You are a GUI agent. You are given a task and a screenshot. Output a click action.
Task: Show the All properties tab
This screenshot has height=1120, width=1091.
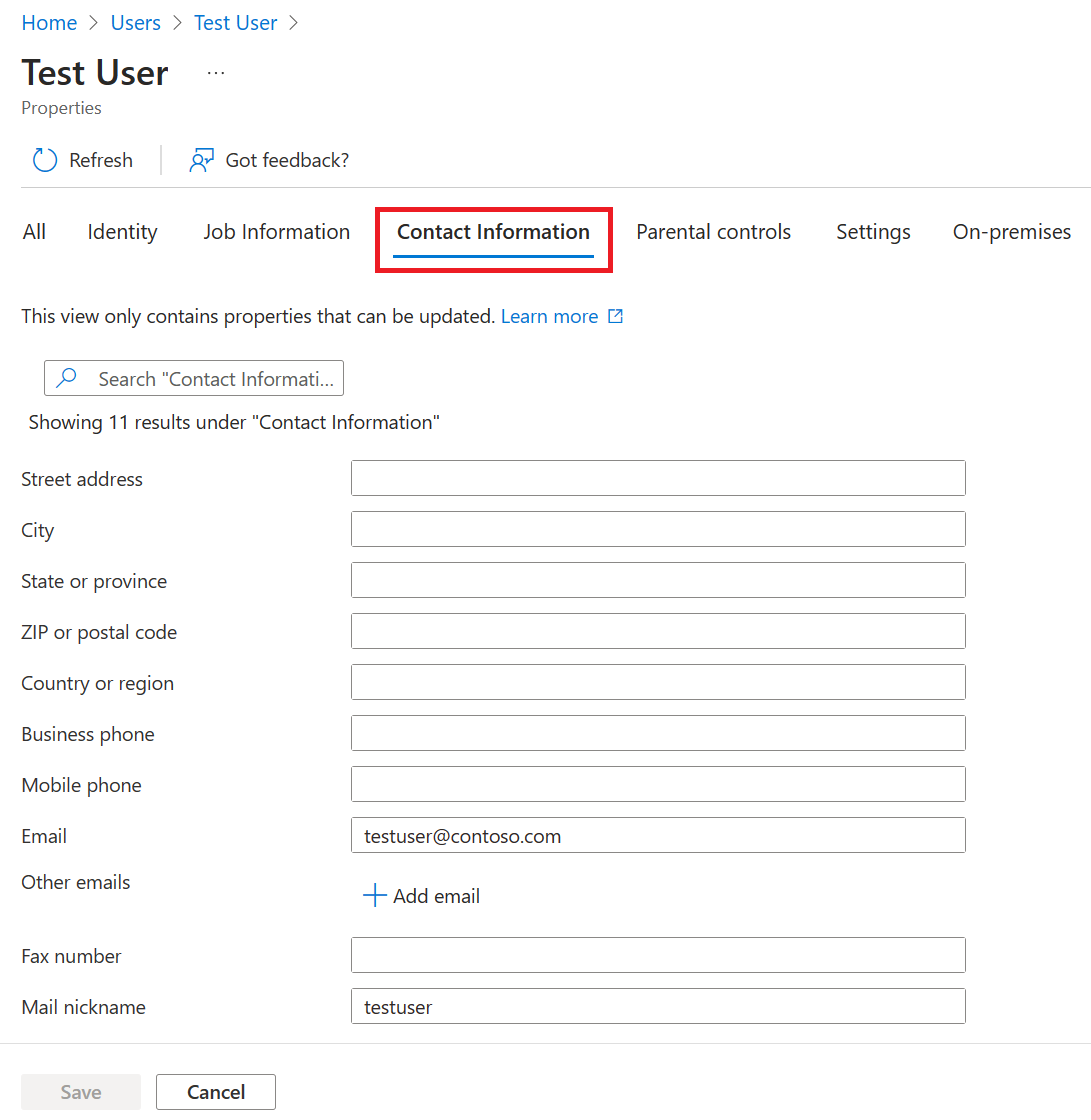click(x=34, y=232)
